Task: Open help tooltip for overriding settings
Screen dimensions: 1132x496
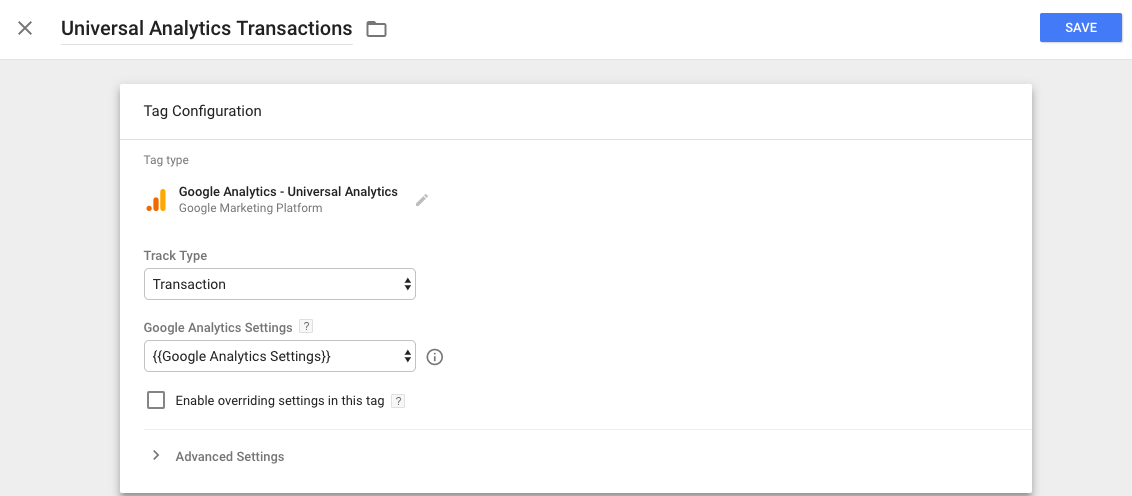Action: [398, 401]
